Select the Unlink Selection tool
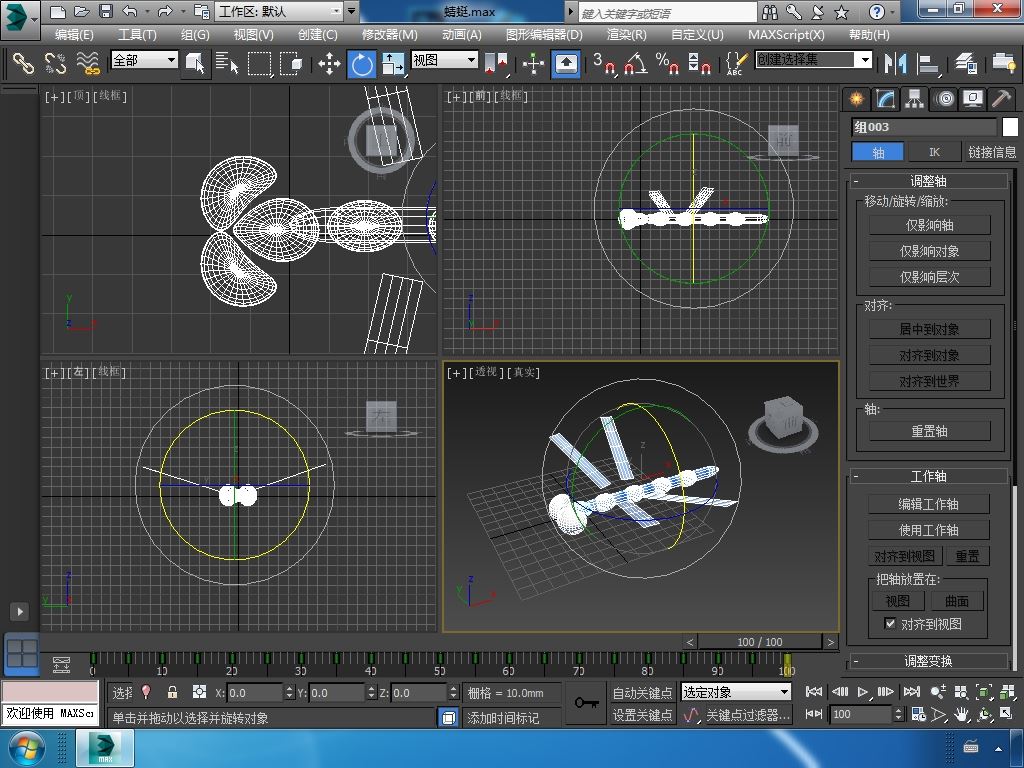 click(x=56, y=63)
